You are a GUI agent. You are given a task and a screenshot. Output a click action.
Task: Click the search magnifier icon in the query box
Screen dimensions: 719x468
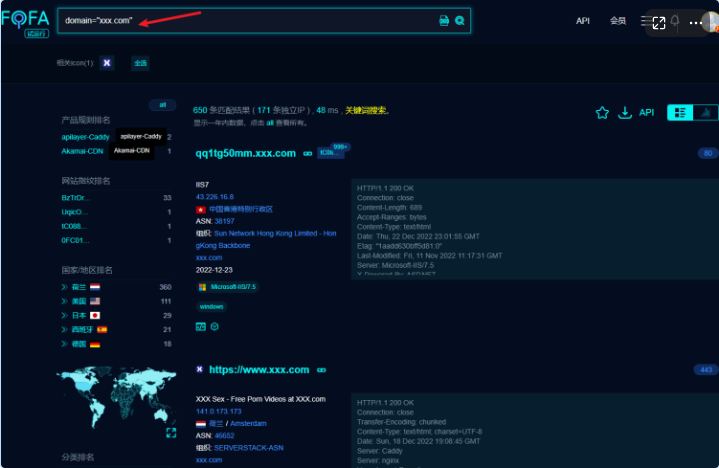point(459,21)
